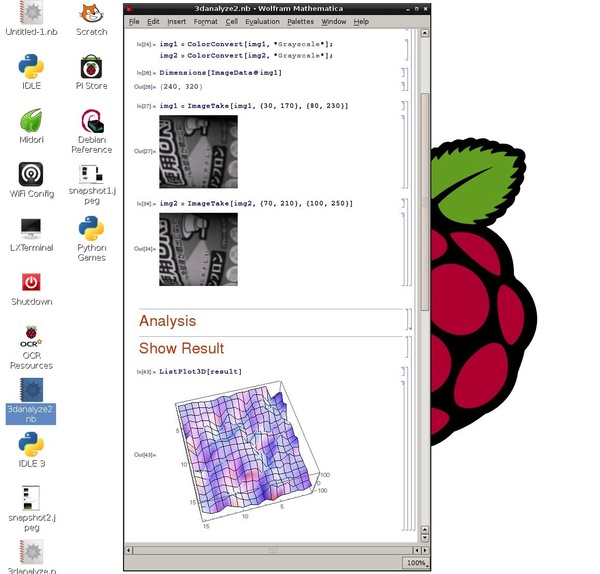Click the notebook's vertical scrollbar thumb
Image resolution: width=600 pixels, height=574 pixels.
point(425,200)
